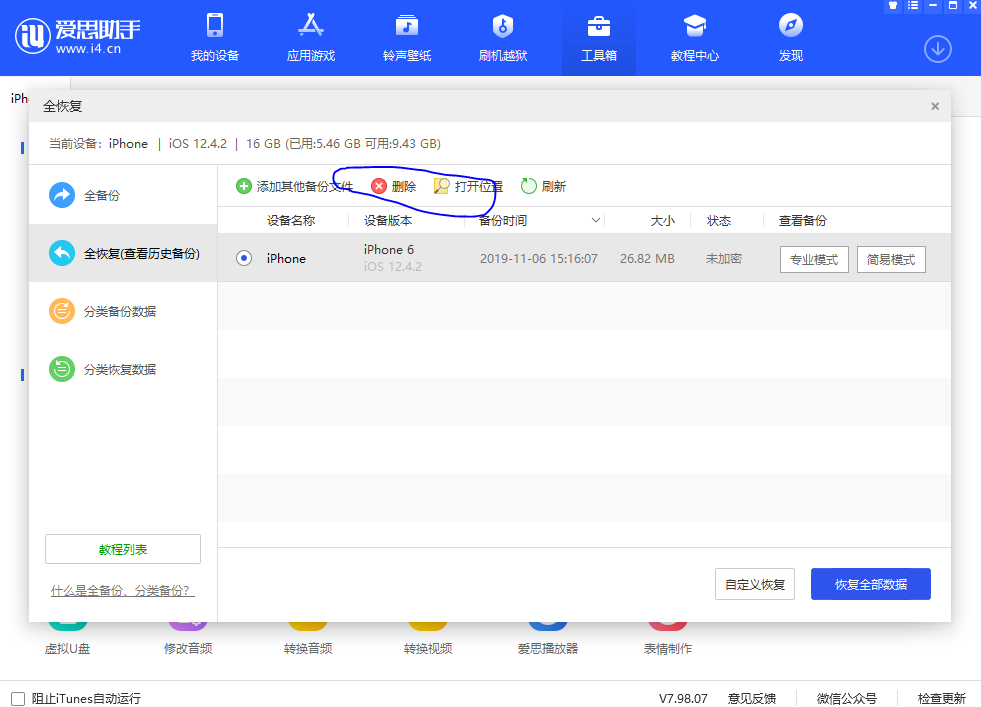
Task: Open backup in 专业模式
Action: [x=814, y=260]
